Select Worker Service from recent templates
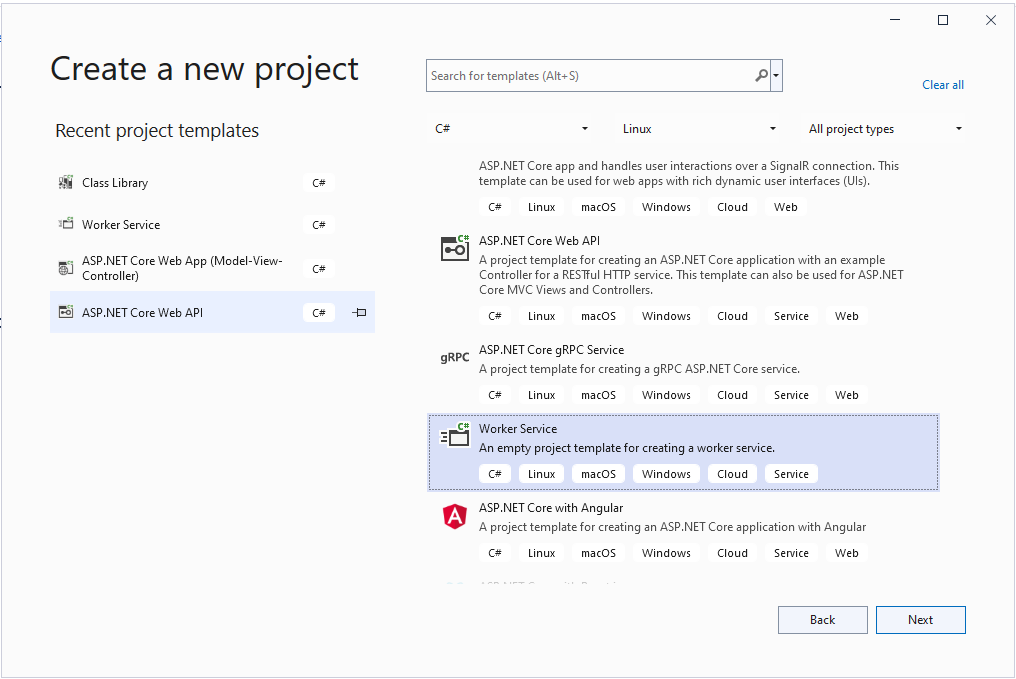 coord(213,225)
